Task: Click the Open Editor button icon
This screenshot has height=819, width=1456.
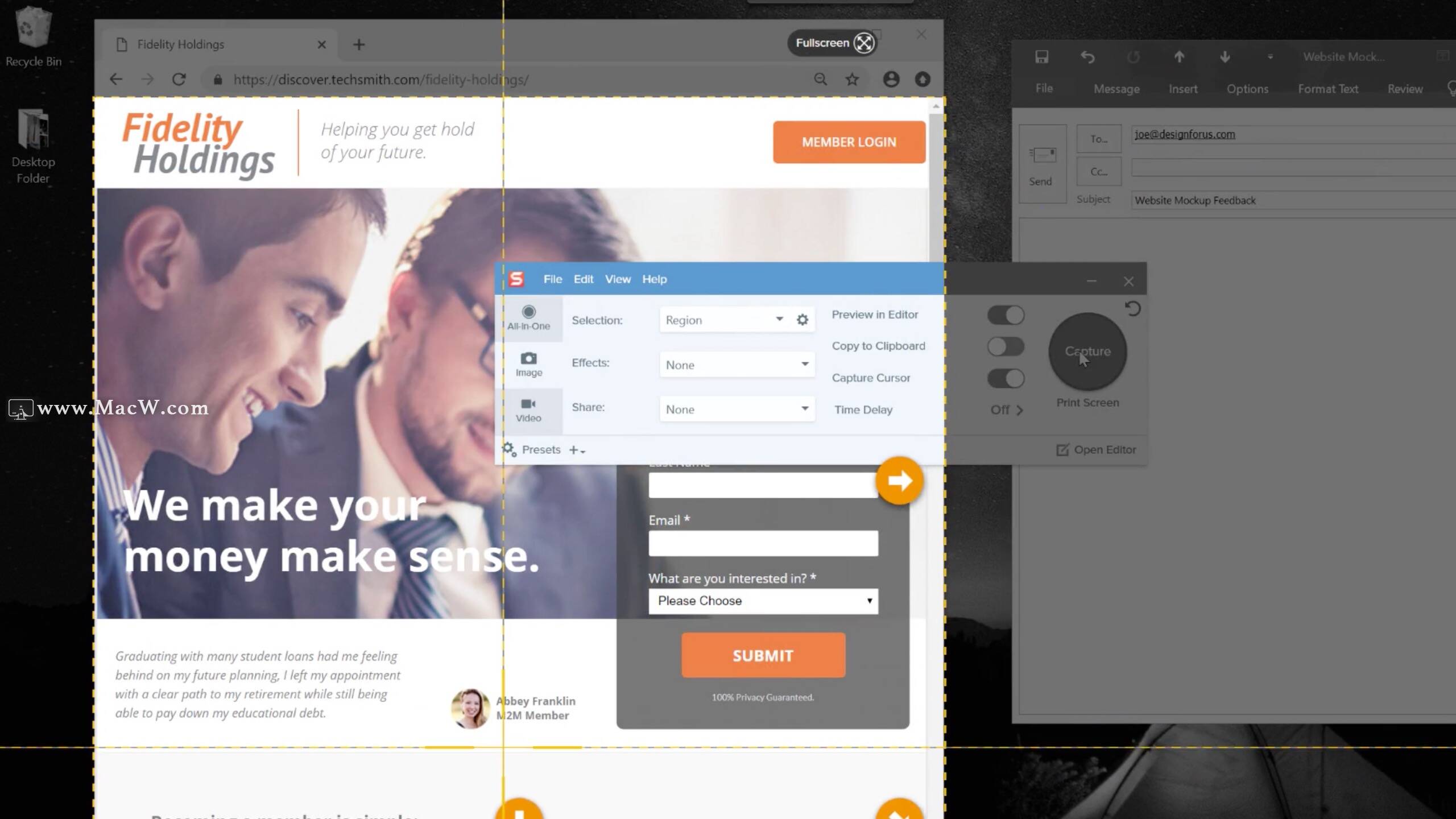Action: coord(1063,449)
